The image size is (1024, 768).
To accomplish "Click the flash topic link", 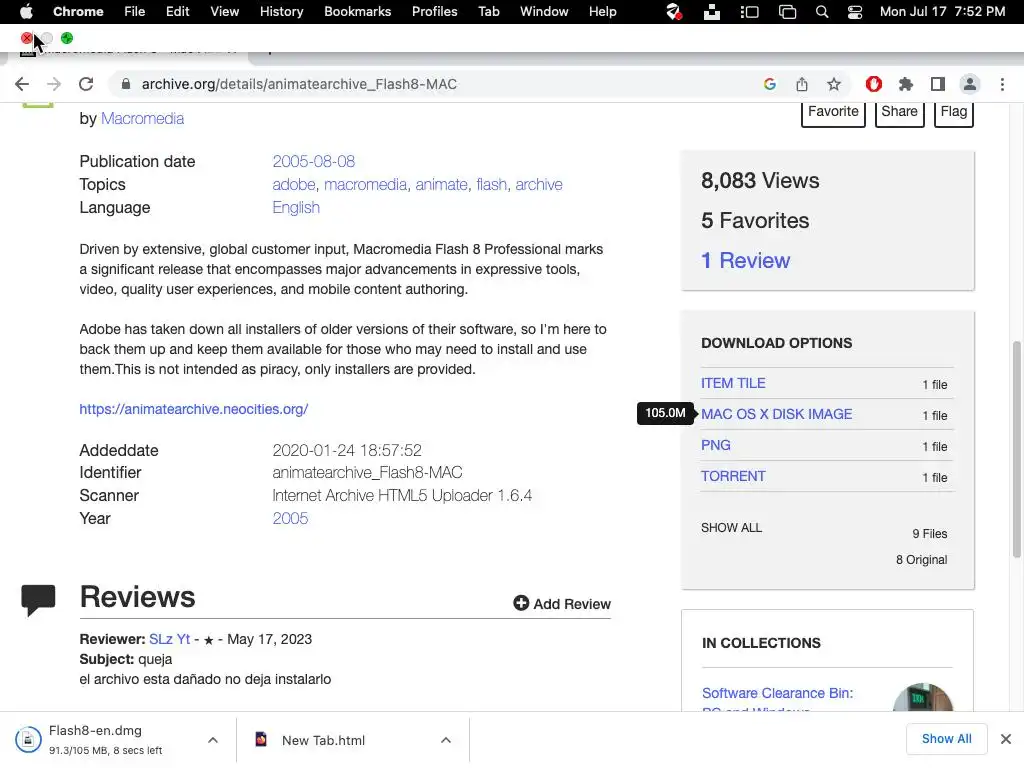I will click(492, 185).
